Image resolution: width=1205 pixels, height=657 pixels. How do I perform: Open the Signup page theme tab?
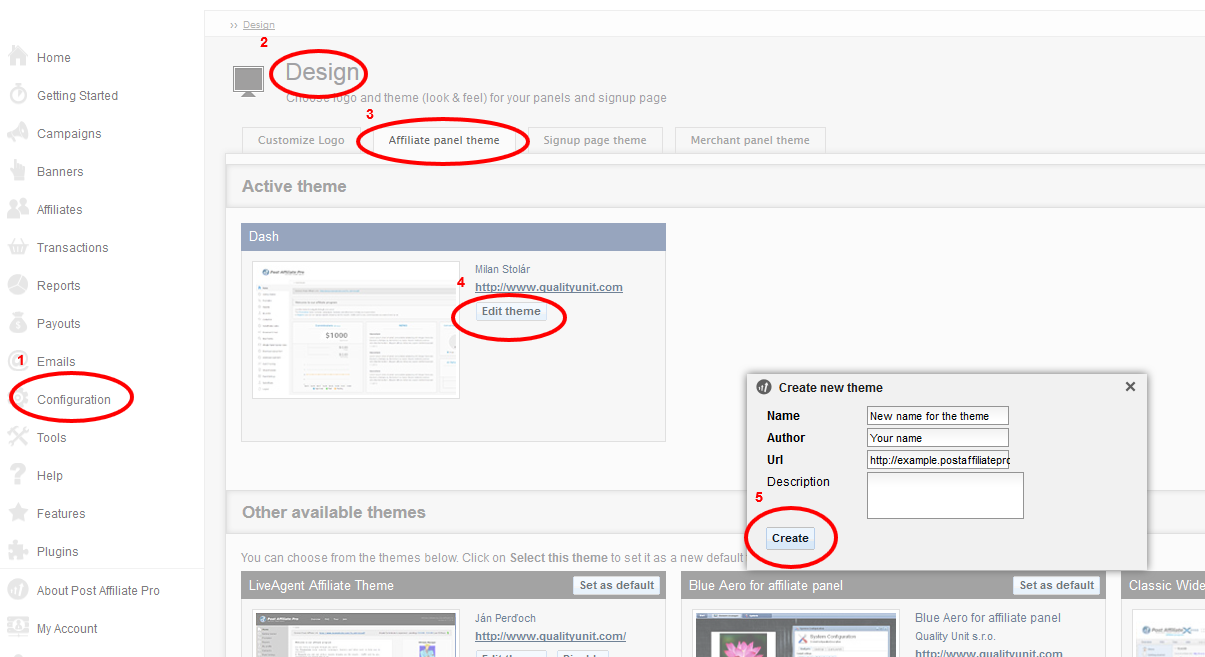click(595, 140)
